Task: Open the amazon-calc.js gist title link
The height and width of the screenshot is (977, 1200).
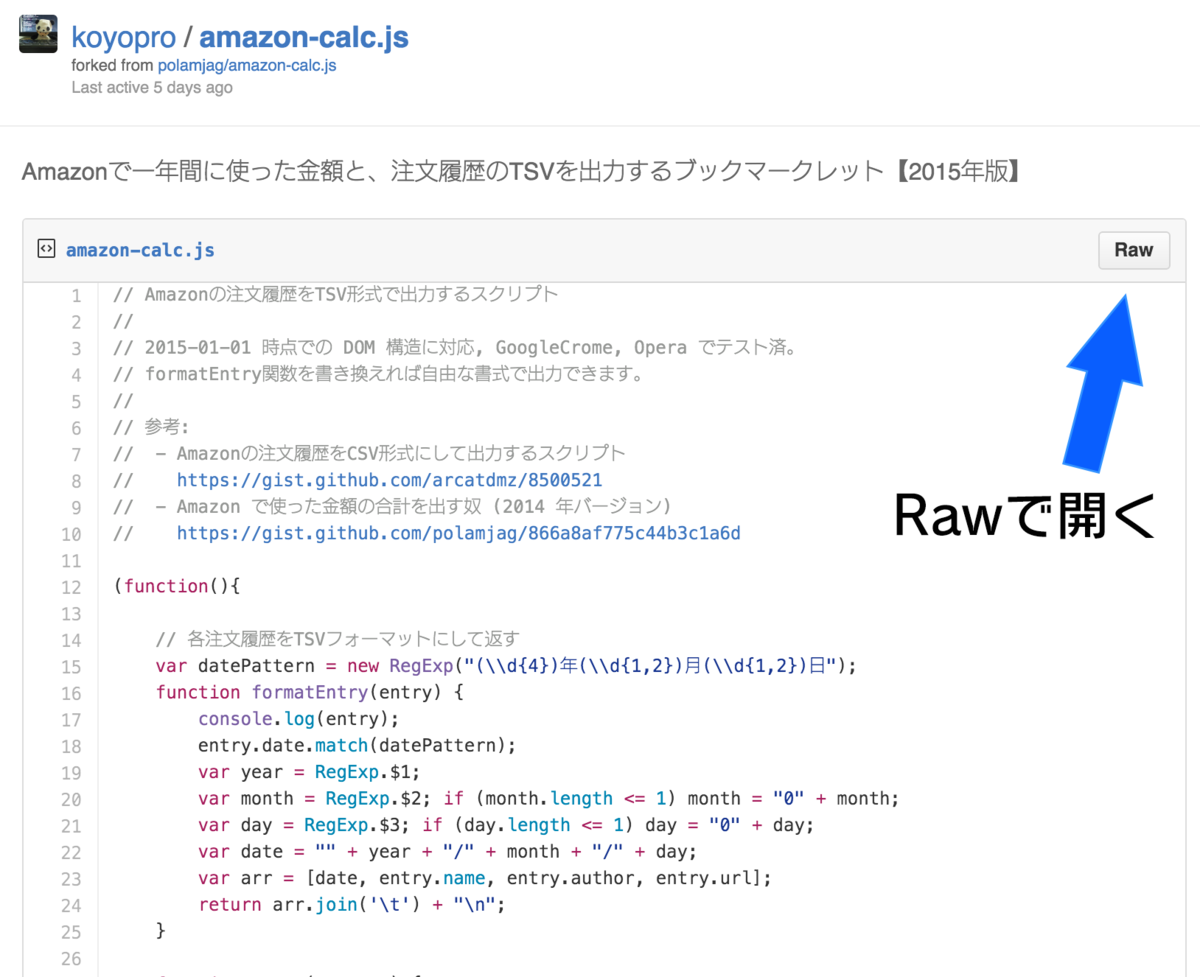Action: click(304, 38)
